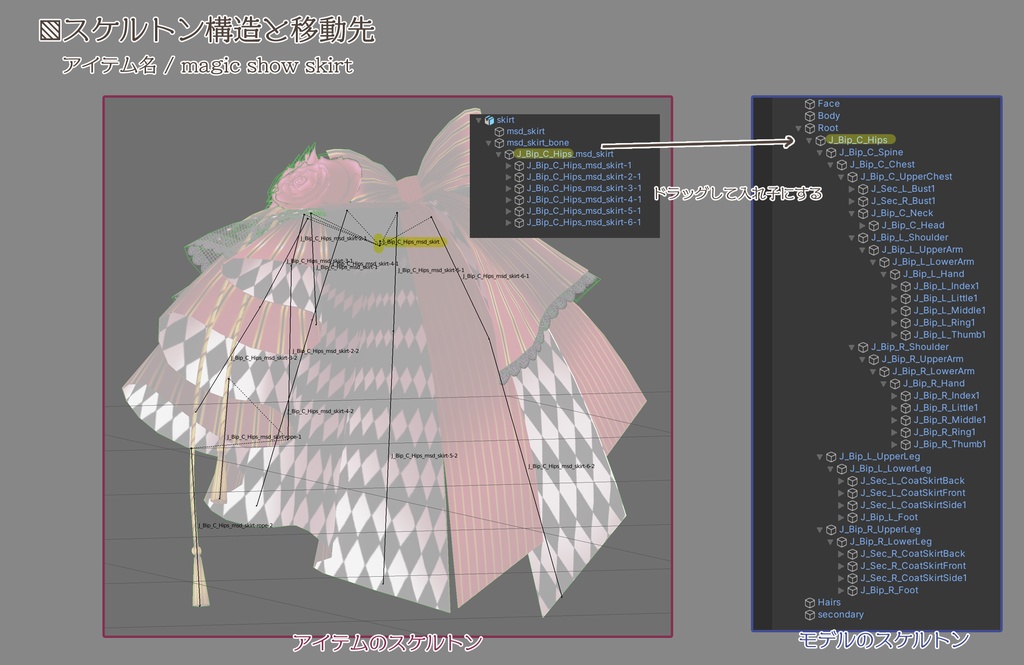Select J_Bip_R_Thumb1 bone
The image size is (1024, 665).
pos(950,444)
